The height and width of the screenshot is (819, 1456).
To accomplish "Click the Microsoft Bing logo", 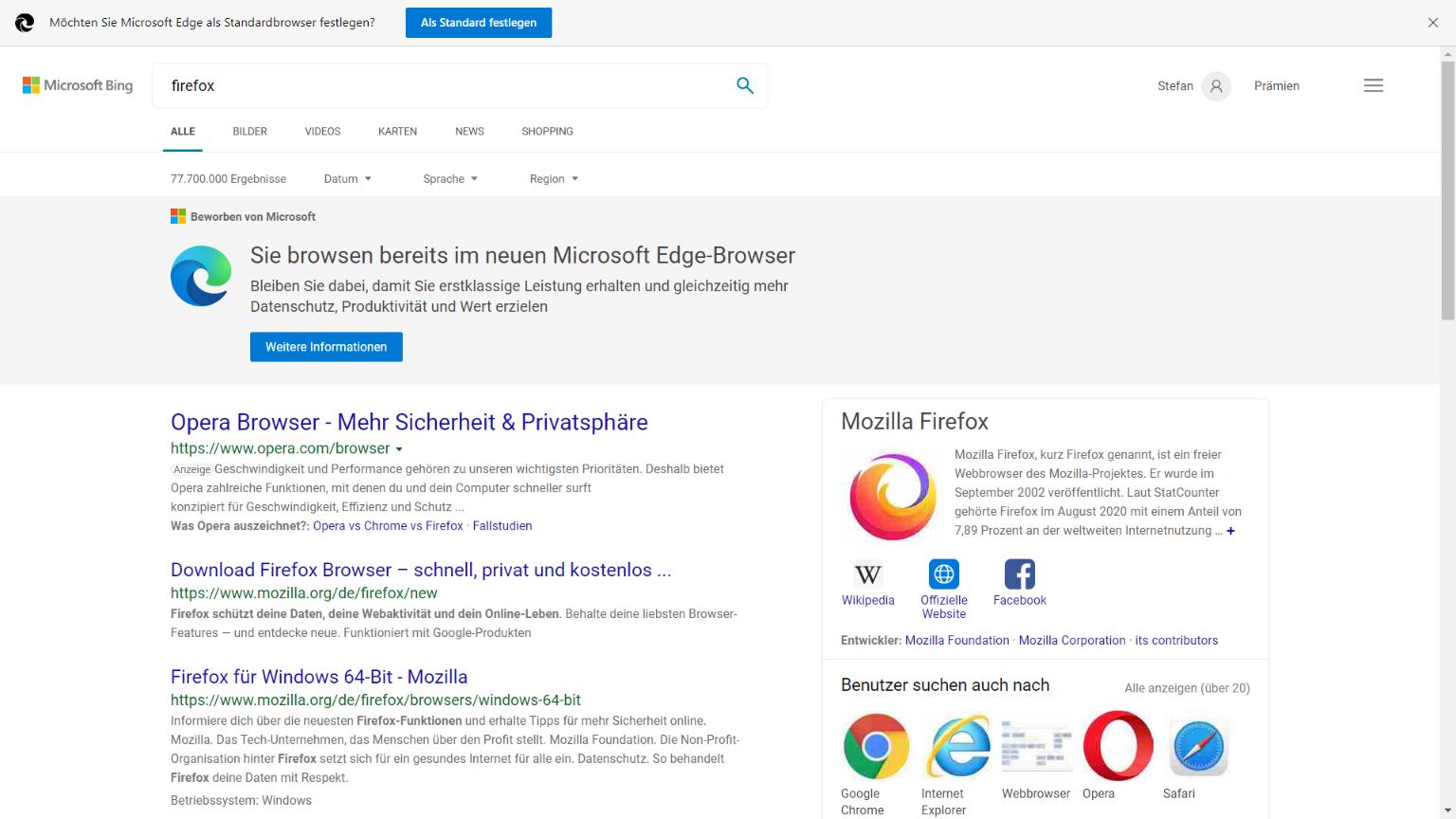I will pos(78,85).
